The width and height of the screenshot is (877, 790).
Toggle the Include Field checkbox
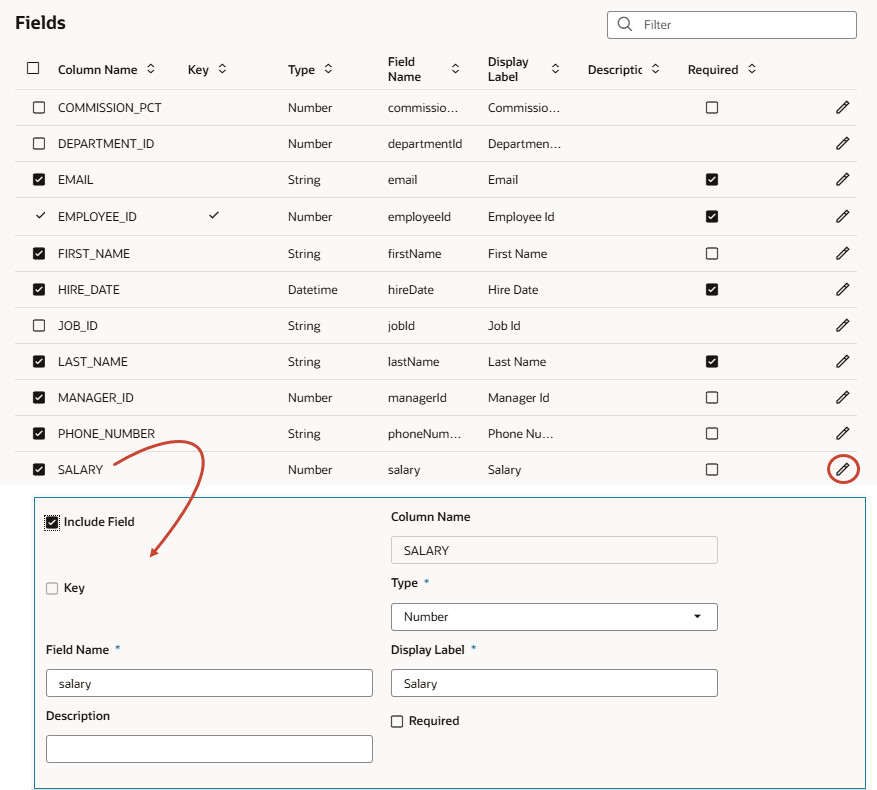(52, 521)
